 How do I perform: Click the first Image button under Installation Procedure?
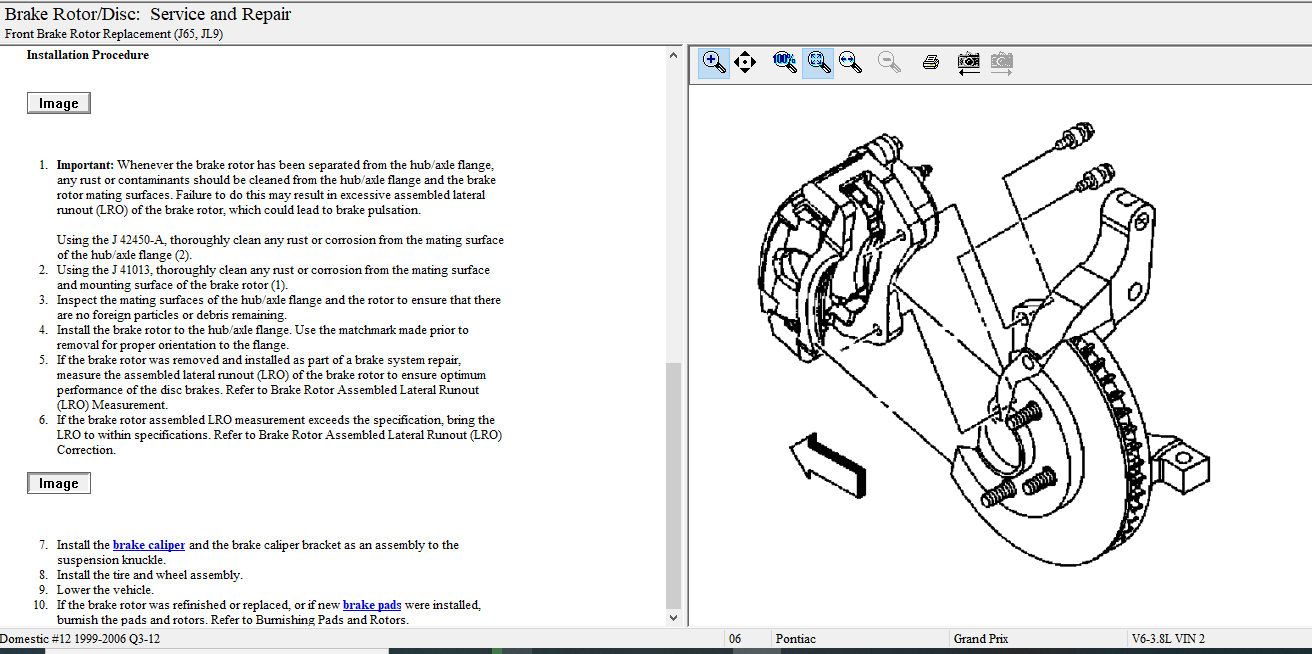59,103
